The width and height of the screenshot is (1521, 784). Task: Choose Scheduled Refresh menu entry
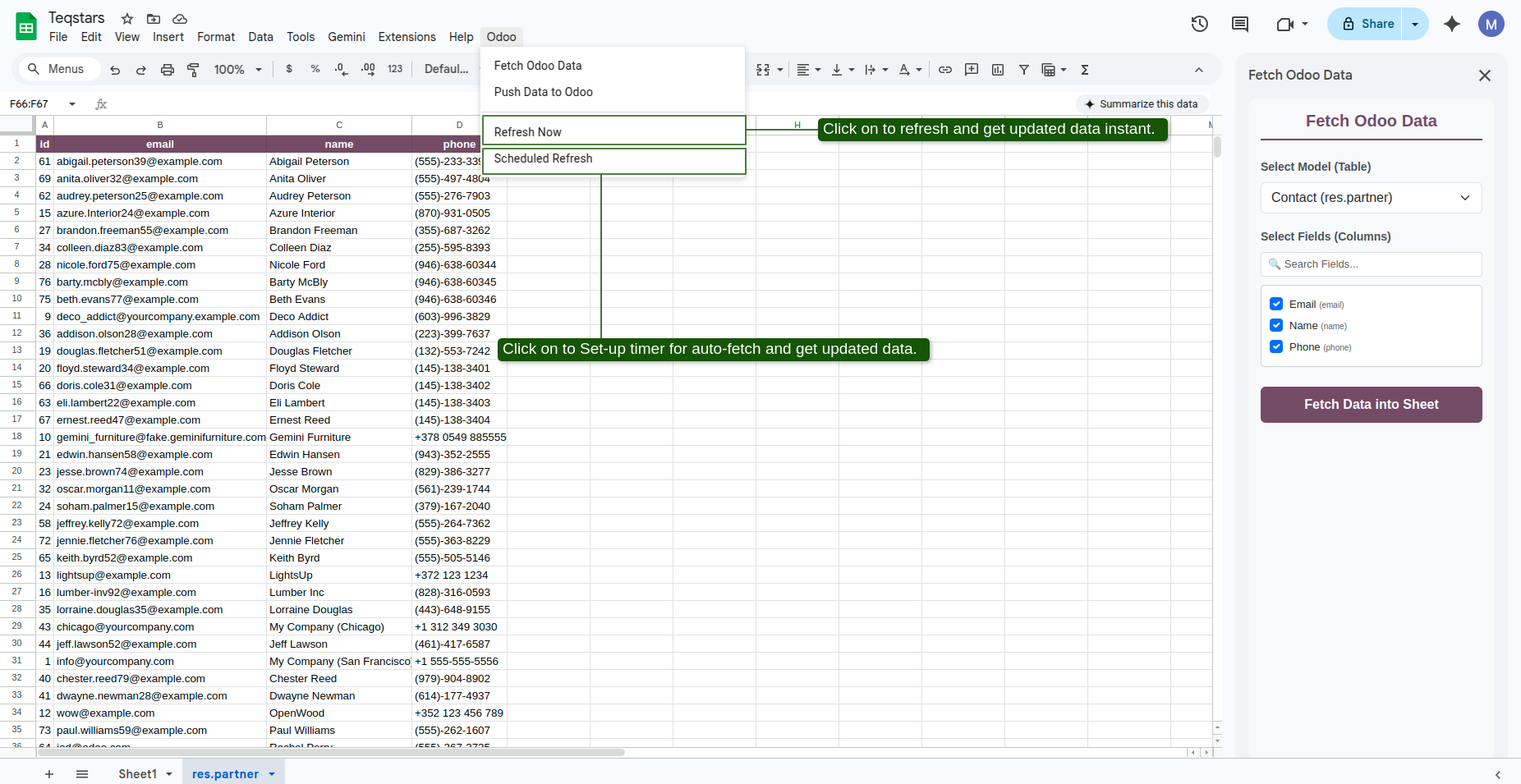pyautogui.click(x=614, y=160)
